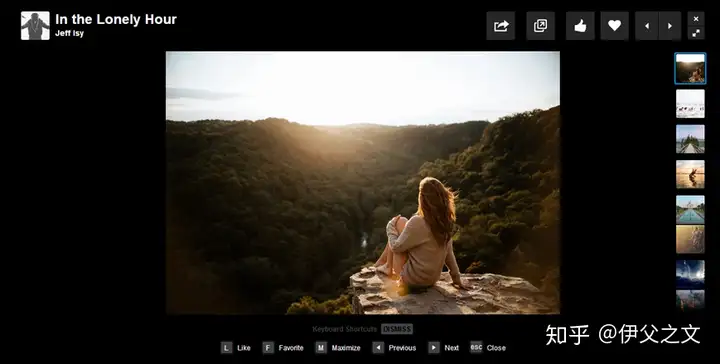Like the photo with thumbs-up icon
The height and width of the screenshot is (364, 720).
point(580,26)
